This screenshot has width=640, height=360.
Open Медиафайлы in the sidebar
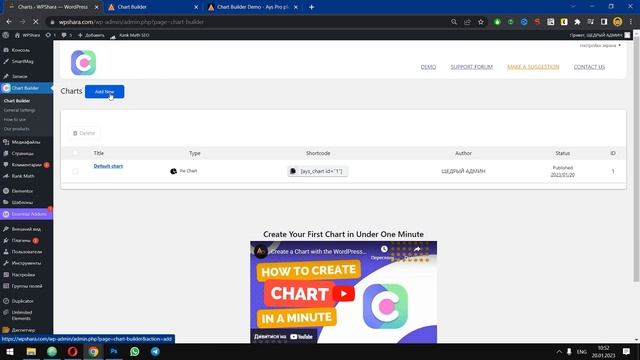pyautogui.click(x=27, y=142)
